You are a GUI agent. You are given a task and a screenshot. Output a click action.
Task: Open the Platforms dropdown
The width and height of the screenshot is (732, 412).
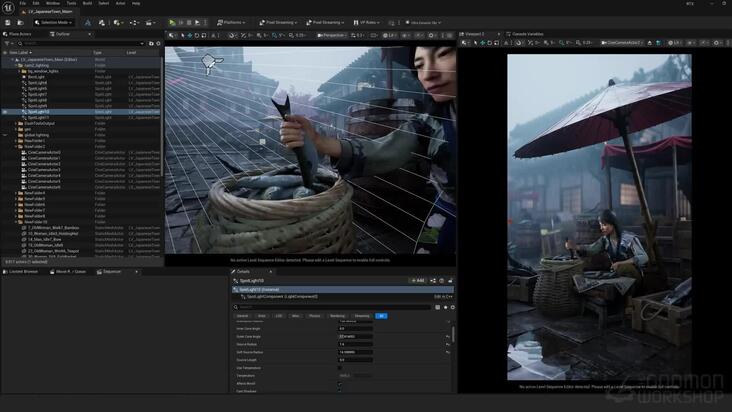[231, 22]
